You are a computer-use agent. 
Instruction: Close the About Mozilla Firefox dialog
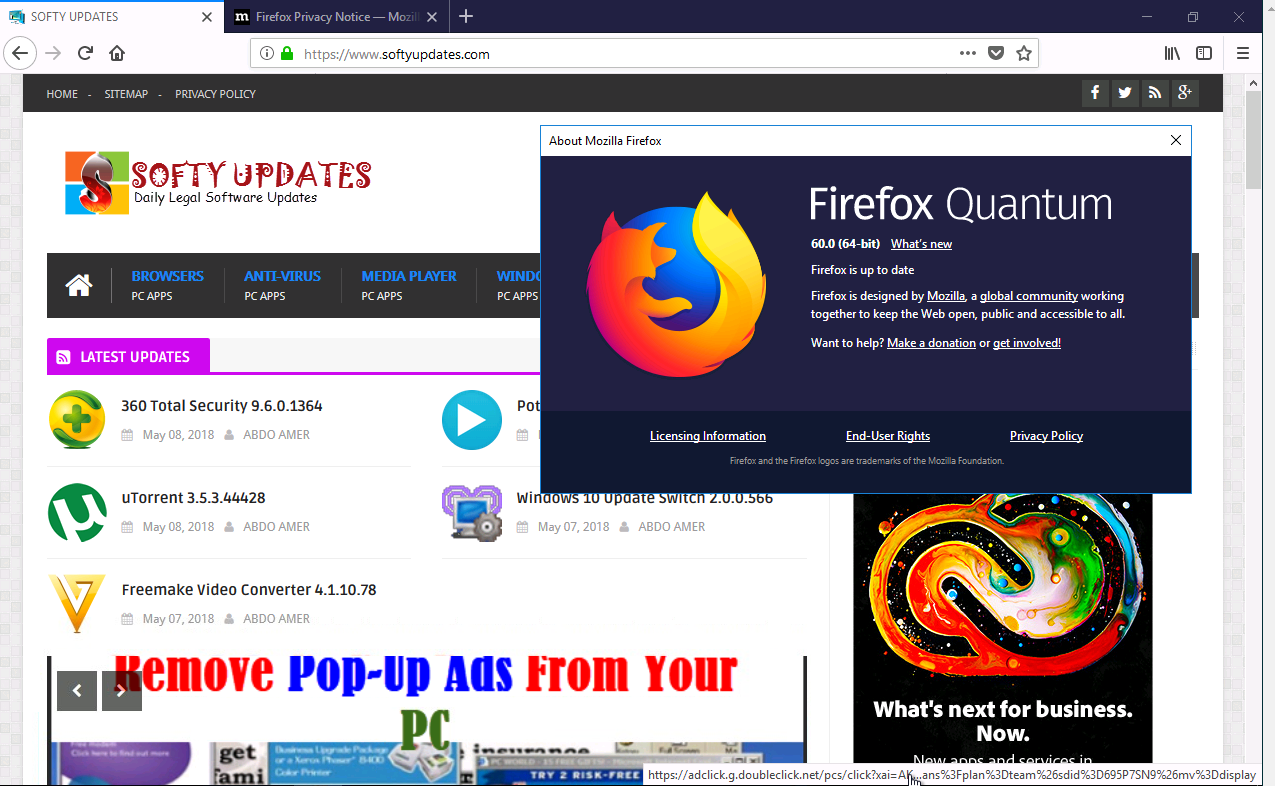pos(1176,141)
